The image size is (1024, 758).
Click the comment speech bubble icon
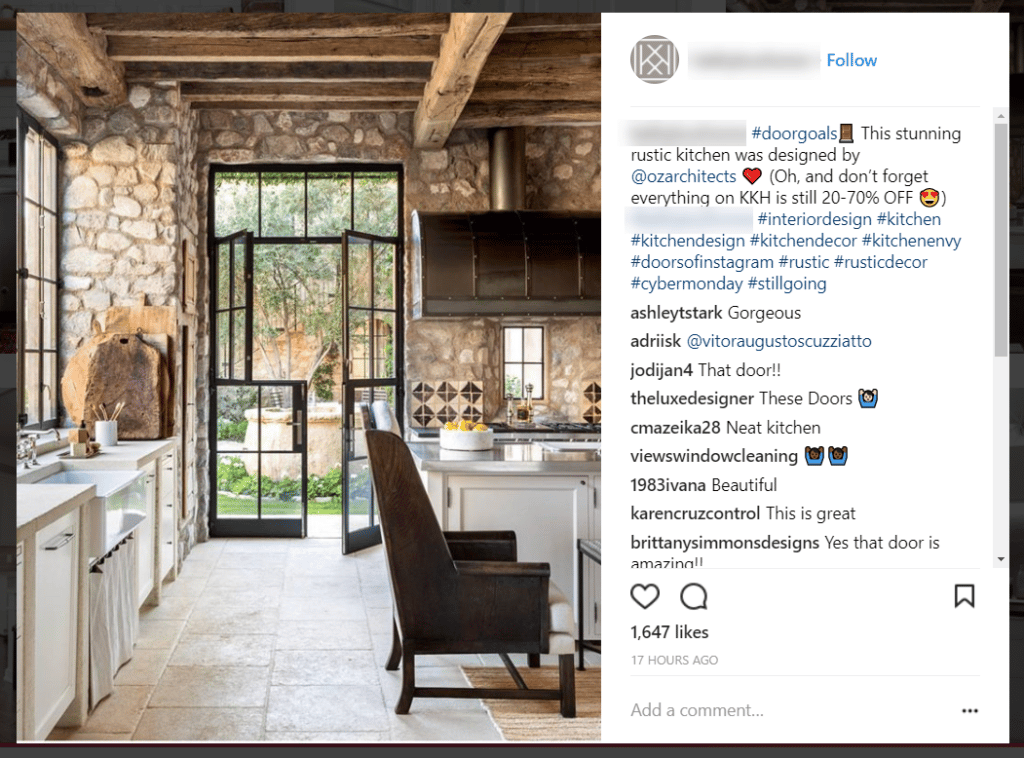(x=693, y=596)
